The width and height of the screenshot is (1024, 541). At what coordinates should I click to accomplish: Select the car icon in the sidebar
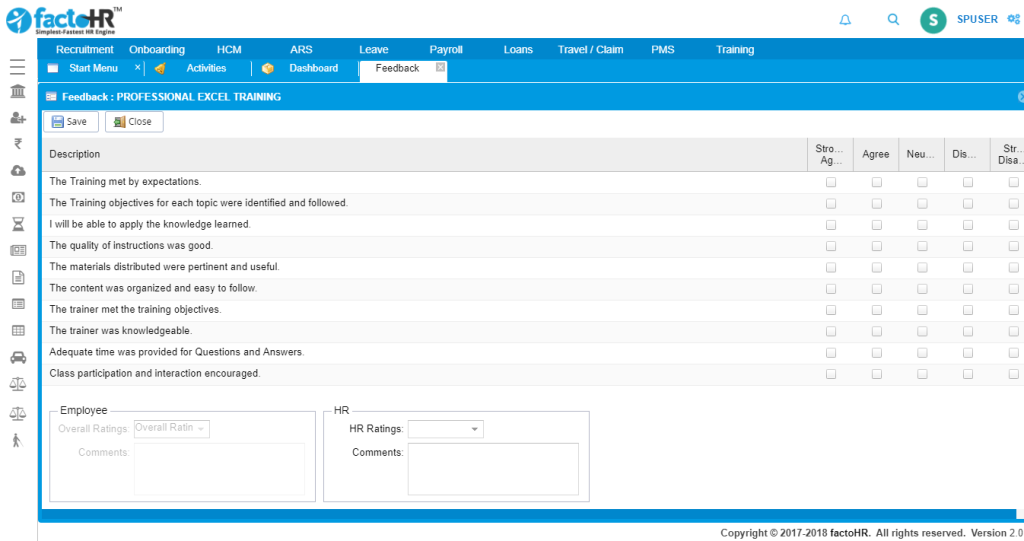[17, 357]
